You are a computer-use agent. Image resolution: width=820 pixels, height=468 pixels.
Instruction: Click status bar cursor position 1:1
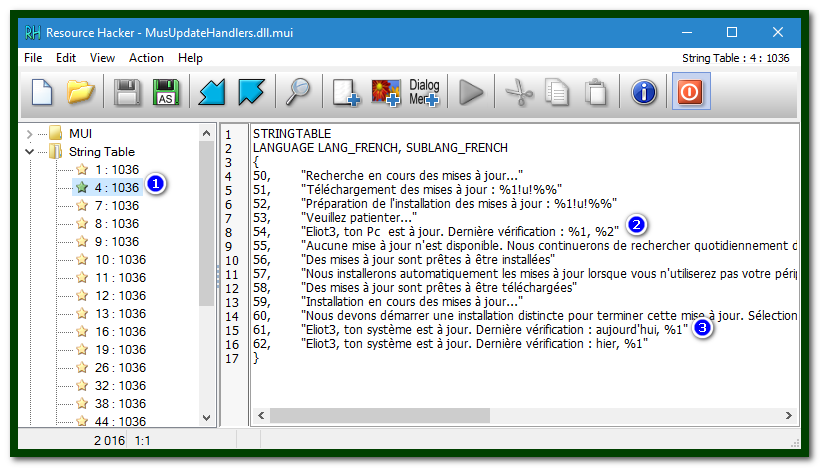[x=143, y=441]
